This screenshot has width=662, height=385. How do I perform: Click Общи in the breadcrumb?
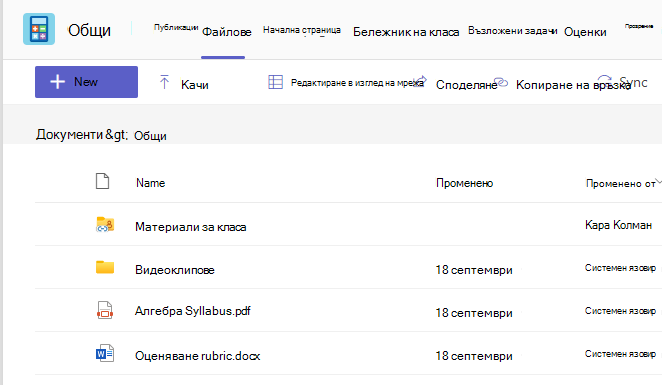[150, 136]
